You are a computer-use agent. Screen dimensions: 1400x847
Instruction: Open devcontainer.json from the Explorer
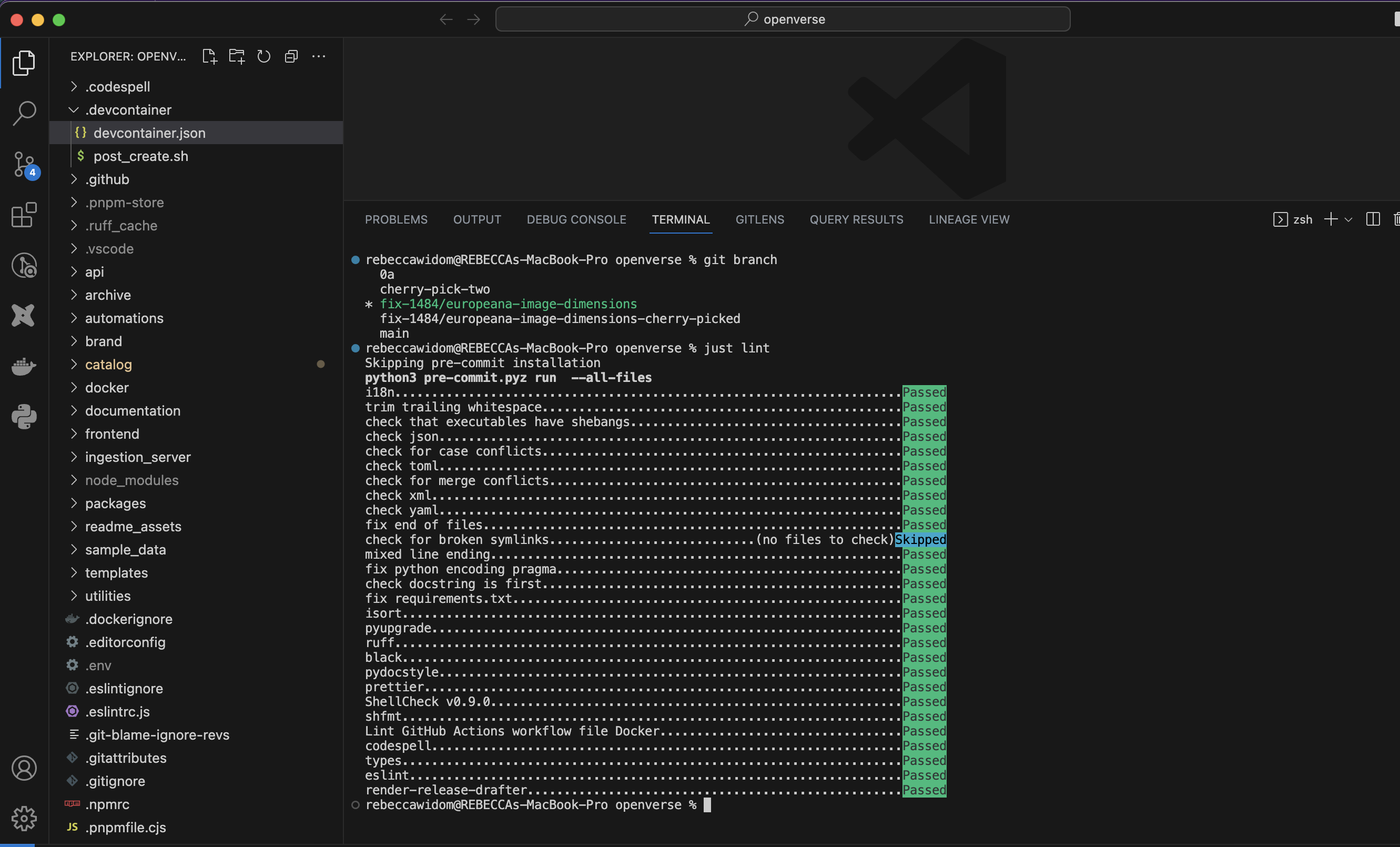pos(149,133)
